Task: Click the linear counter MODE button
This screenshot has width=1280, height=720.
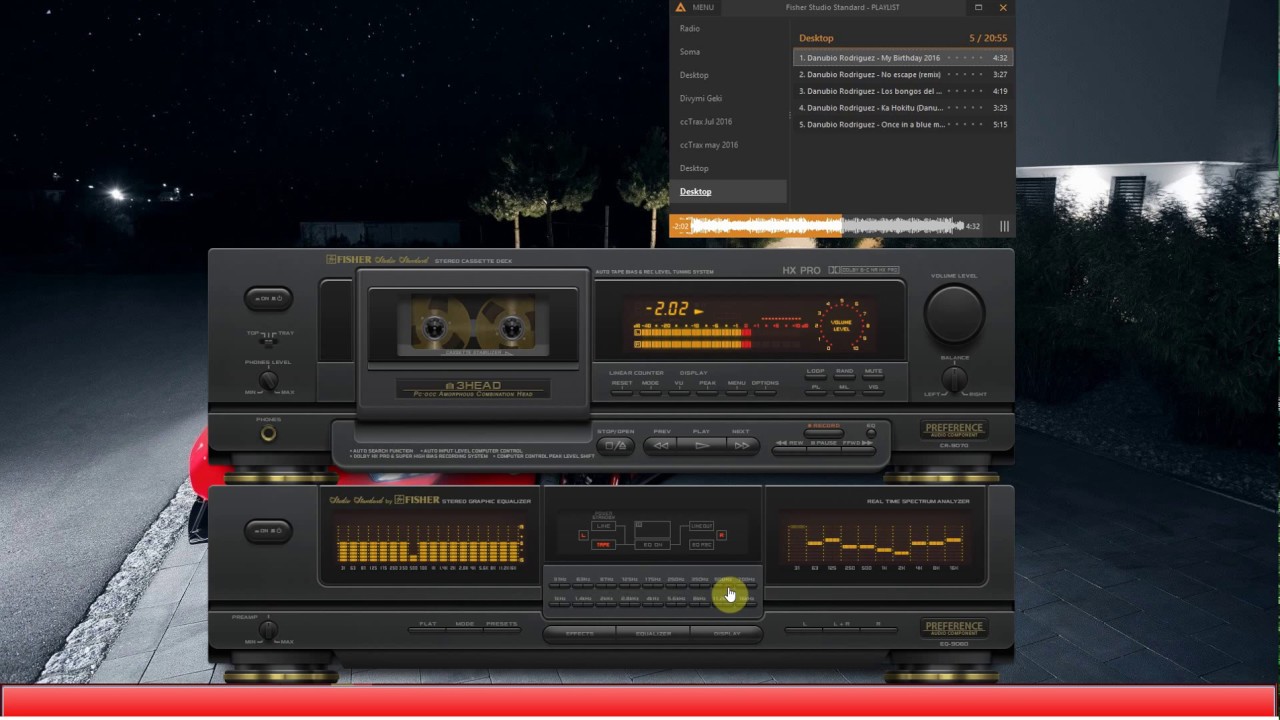Action: [650, 393]
